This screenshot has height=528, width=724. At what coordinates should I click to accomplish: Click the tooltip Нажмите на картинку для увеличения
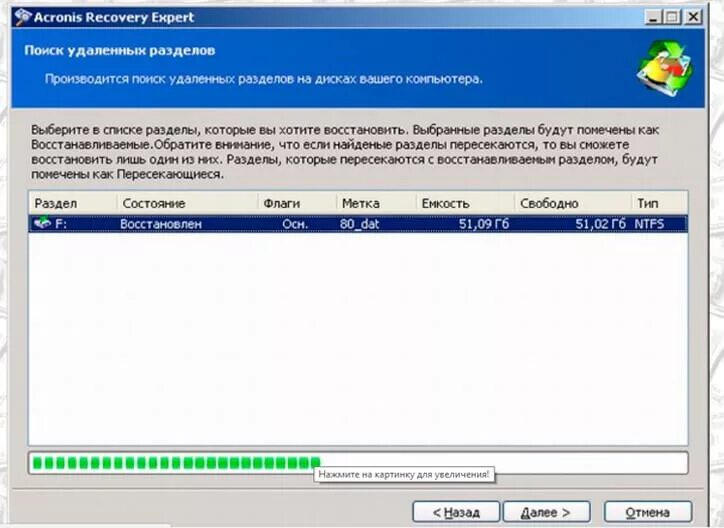click(x=404, y=474)
